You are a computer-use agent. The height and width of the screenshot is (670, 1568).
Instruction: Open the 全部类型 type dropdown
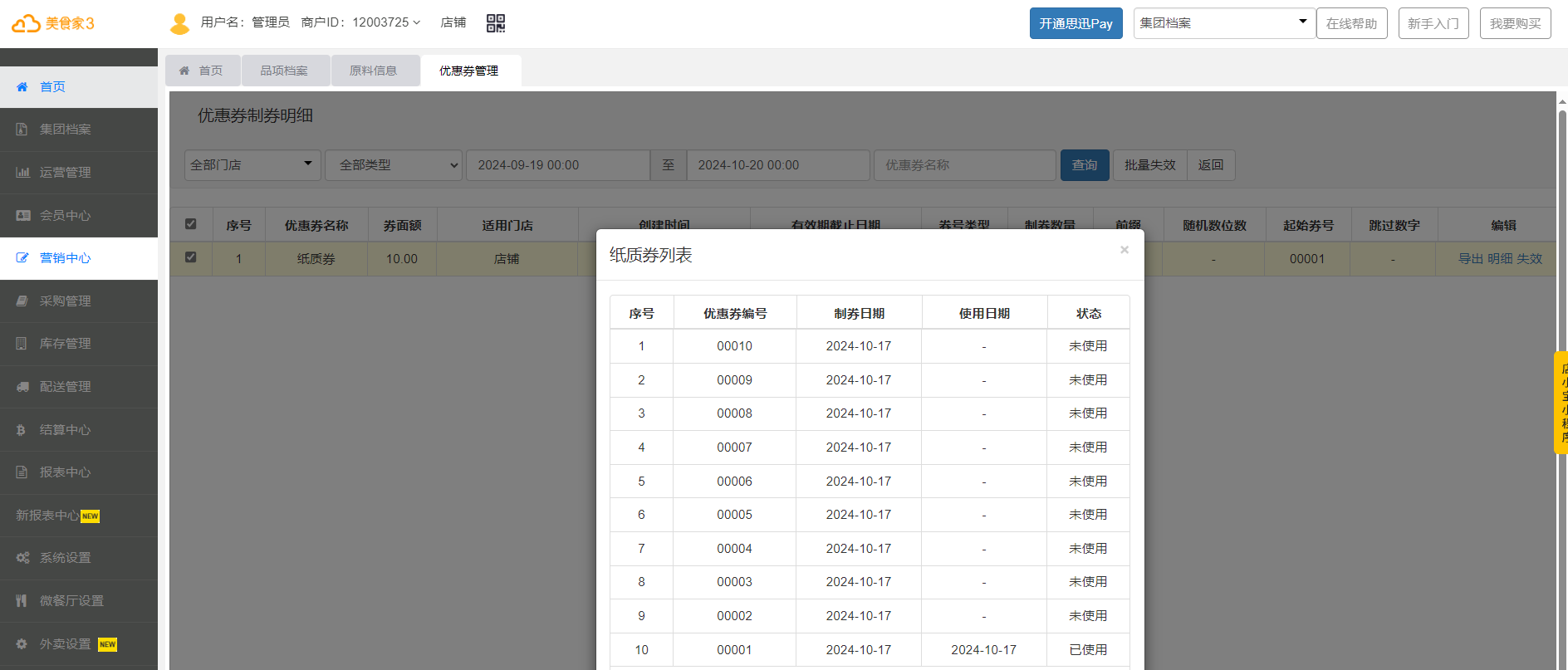(393, 165)
